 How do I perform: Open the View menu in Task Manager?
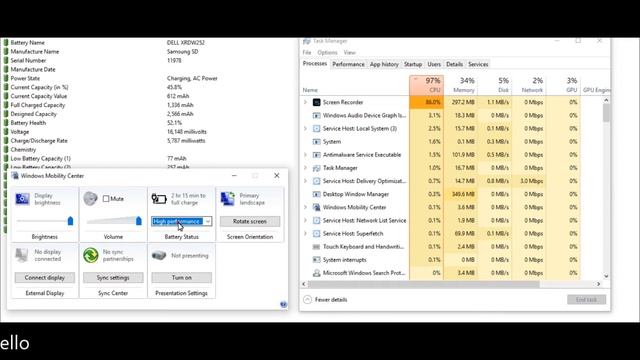[x=349, y=53]
